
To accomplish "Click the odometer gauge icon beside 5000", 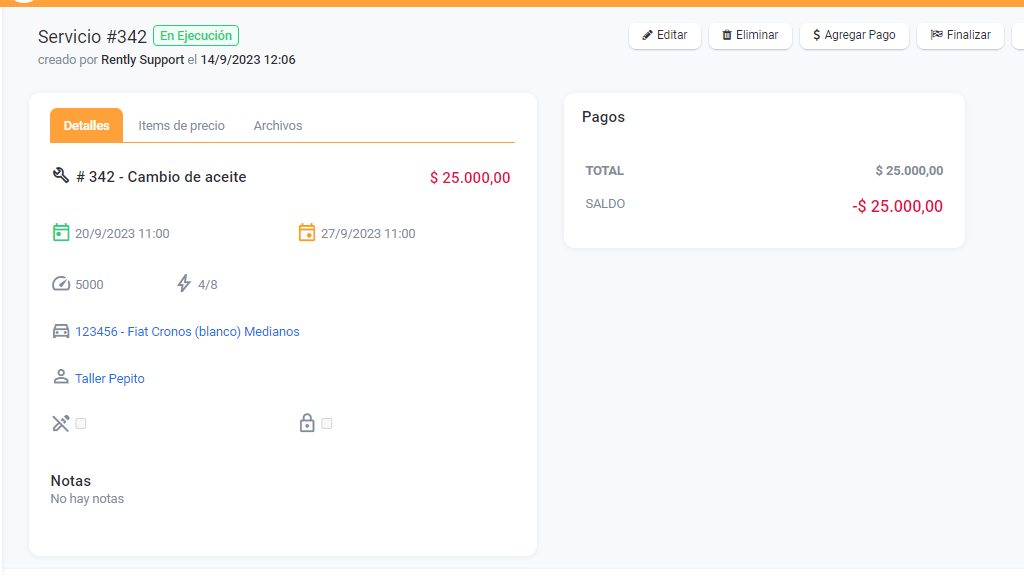I will click(x=61, y=284).
